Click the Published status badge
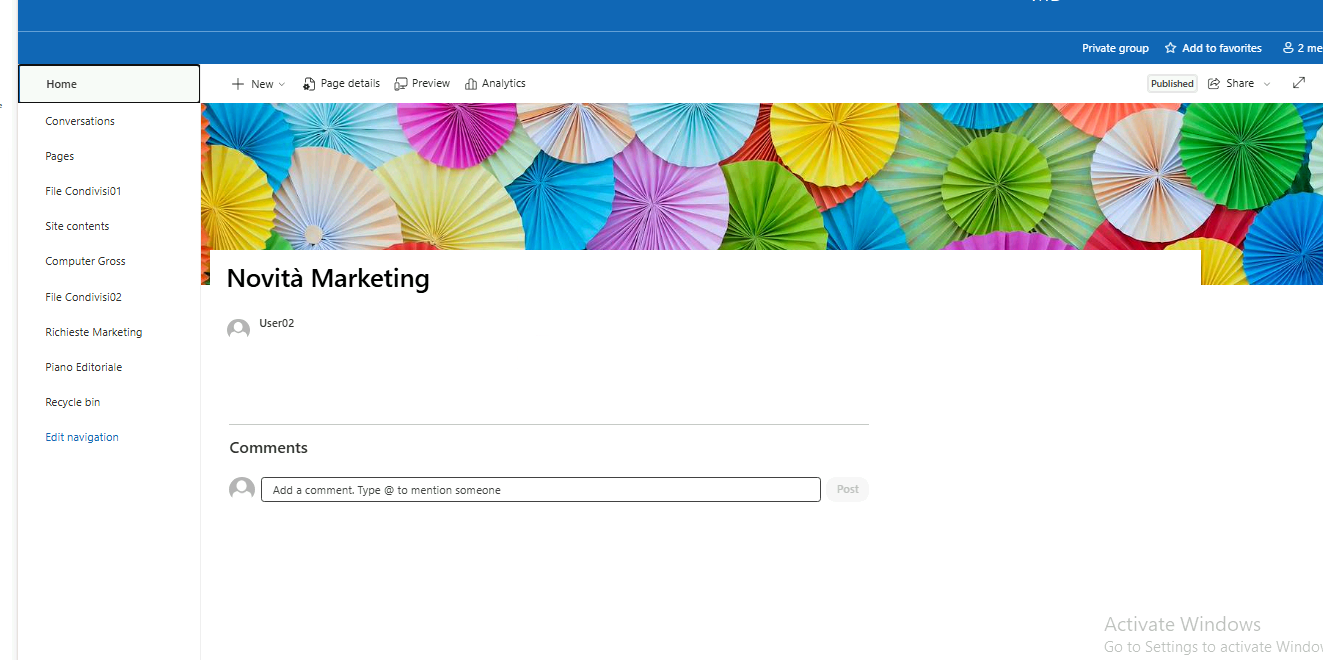Screen dimensions: 1323x660 pos(1172,84)
